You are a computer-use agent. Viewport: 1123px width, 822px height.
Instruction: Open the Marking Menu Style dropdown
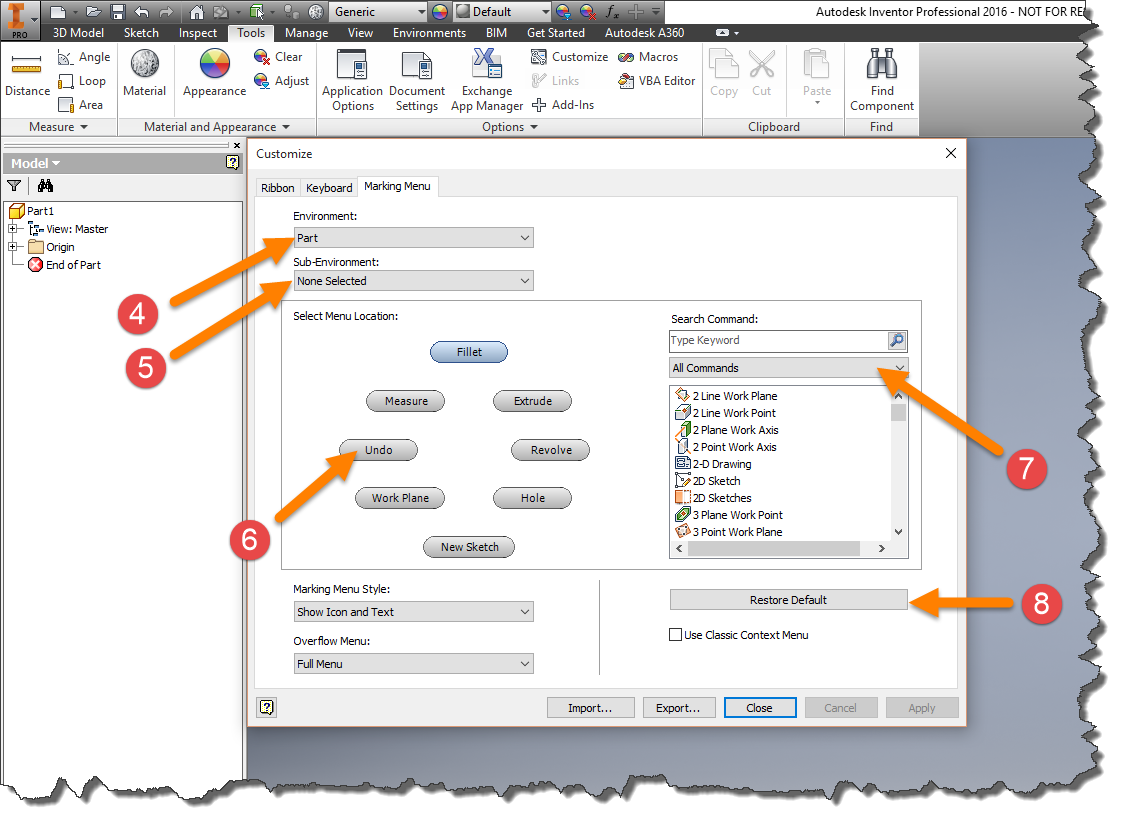point(414,611)
